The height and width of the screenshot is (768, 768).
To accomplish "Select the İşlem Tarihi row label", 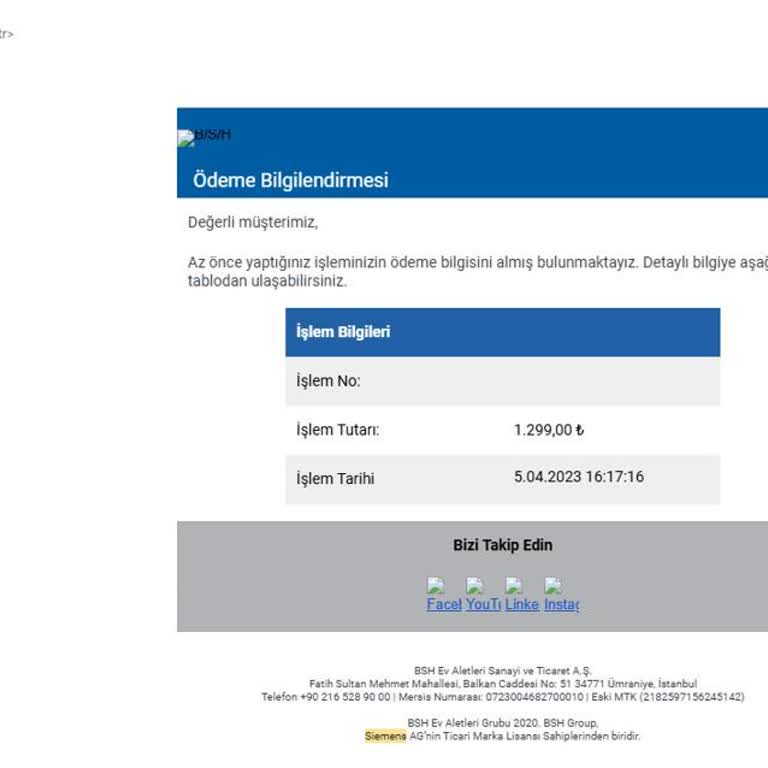I will pyautogui.click(x=335, y=479).
